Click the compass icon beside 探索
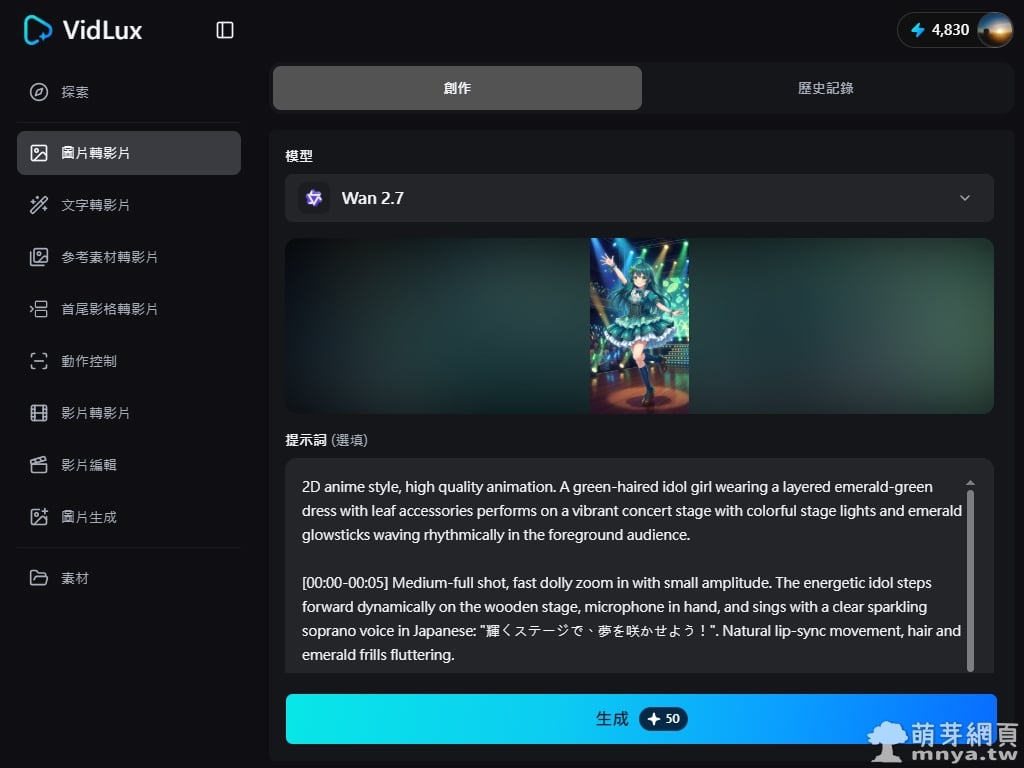Viewport: 1024px width, 768px height. (39, 92)
